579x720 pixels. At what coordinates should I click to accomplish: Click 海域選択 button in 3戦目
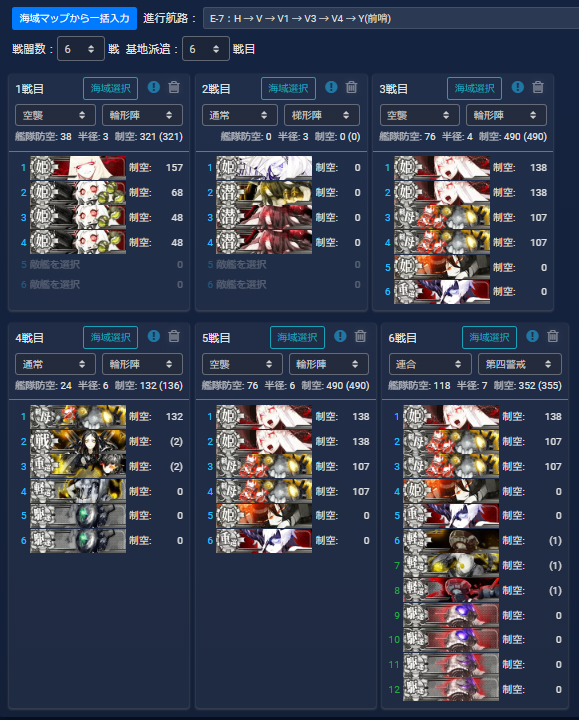click(474, 88)
